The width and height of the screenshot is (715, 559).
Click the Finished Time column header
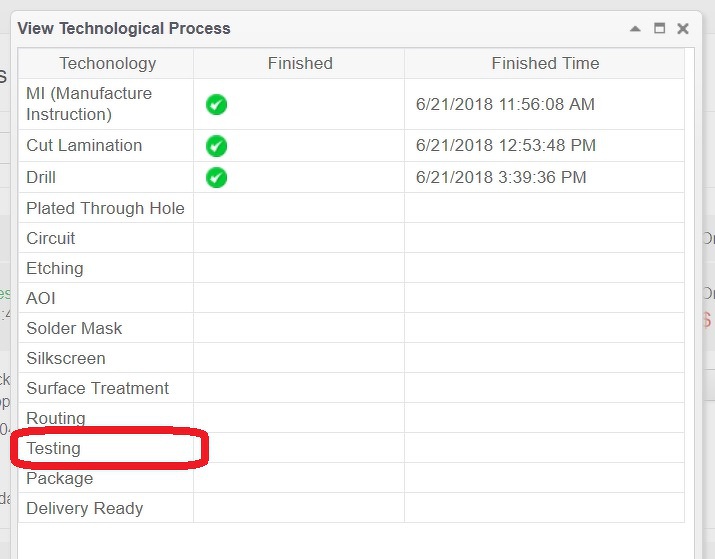[545, 63]
